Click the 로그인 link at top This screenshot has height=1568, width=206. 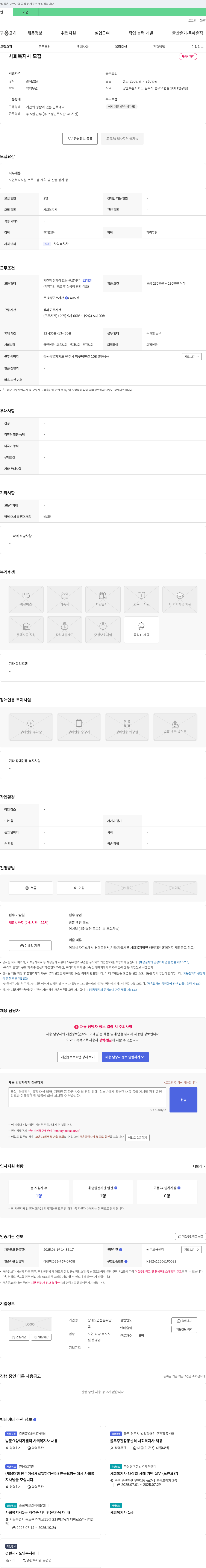(192, 21)
